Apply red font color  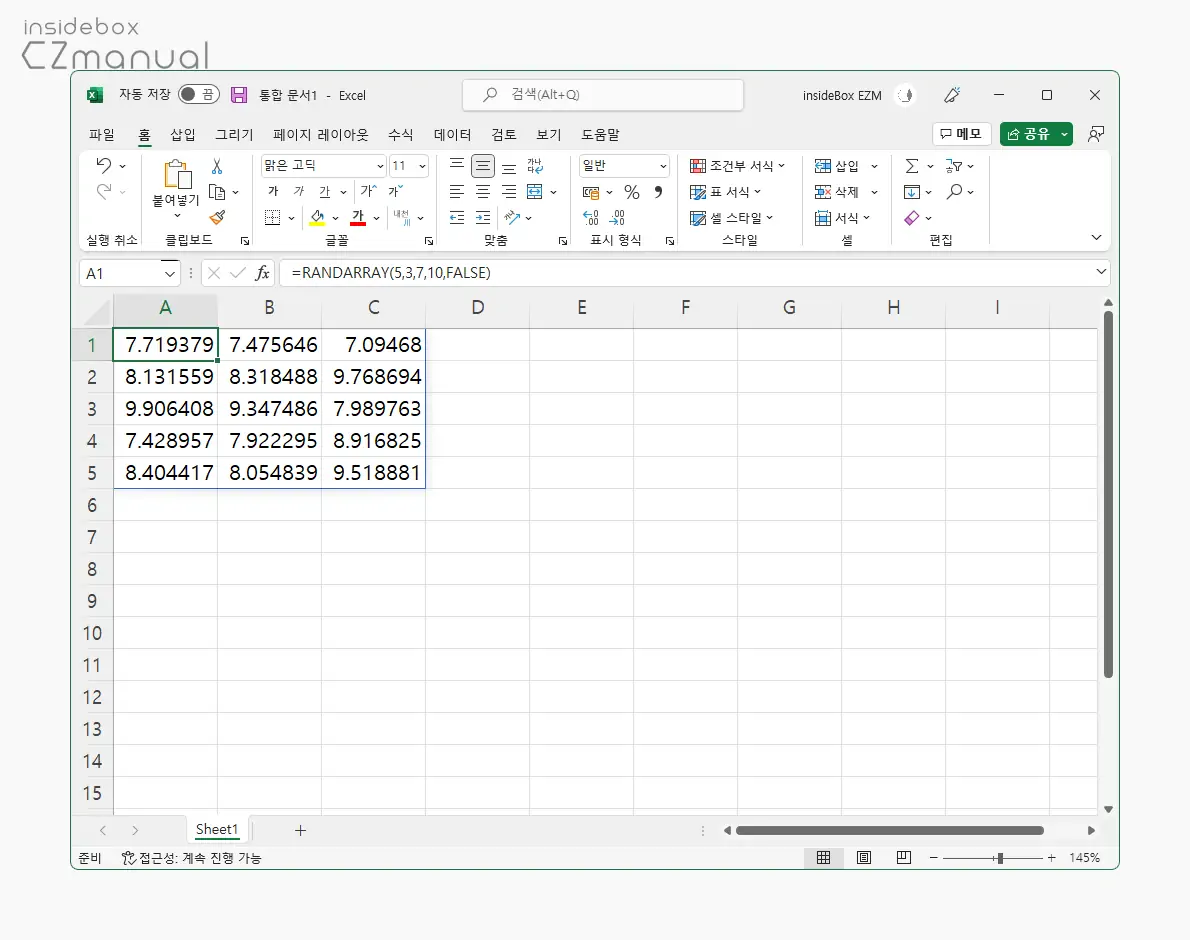click(358, 218)
